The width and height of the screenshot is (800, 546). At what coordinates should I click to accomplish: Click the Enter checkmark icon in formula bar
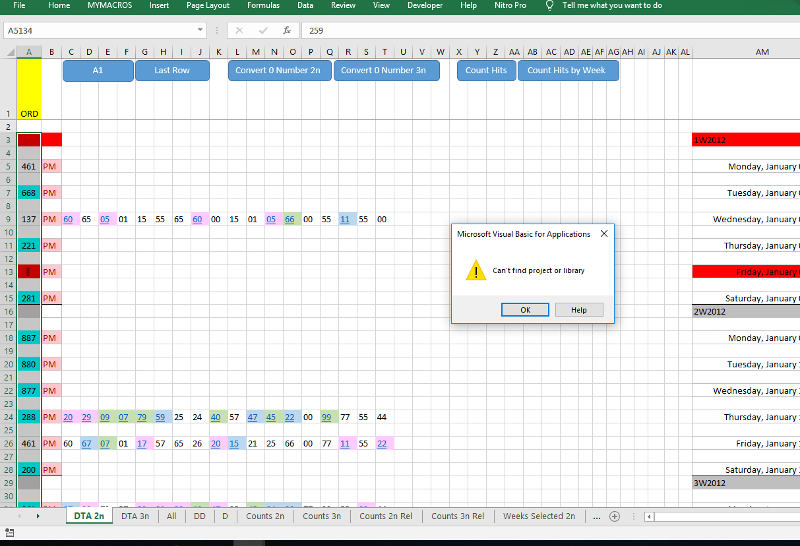click(263, 31)
